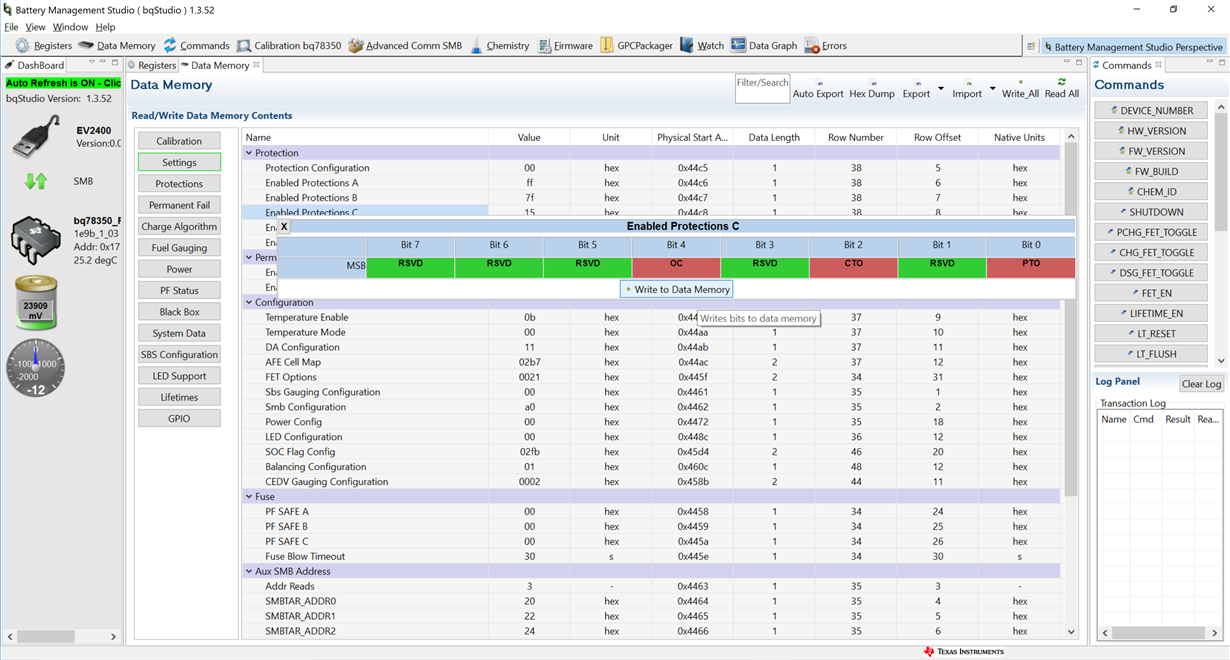
Task: Open the Firmware tool
Action: point(565,46)
